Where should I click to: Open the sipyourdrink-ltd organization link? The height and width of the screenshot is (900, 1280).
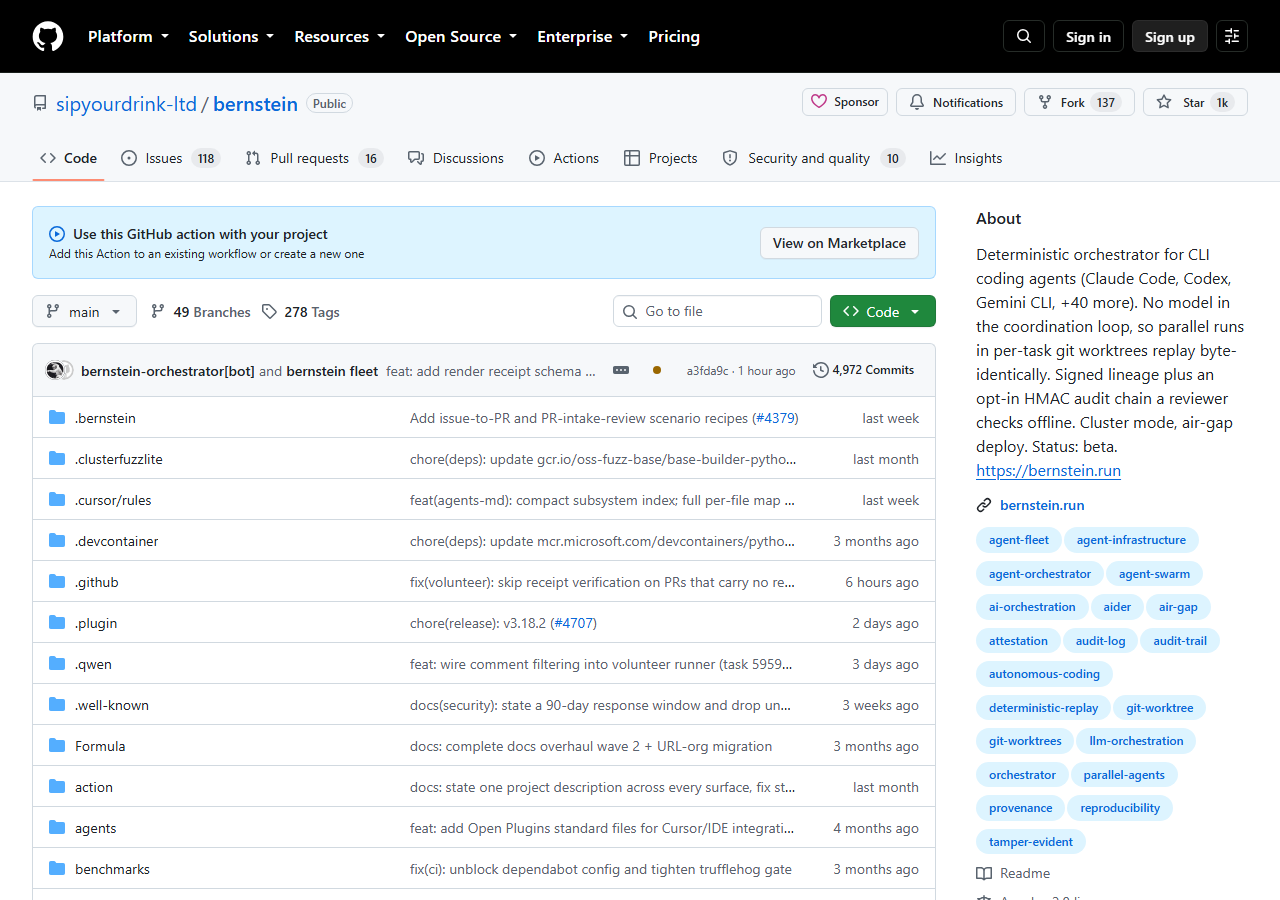(x=126, y=103)
